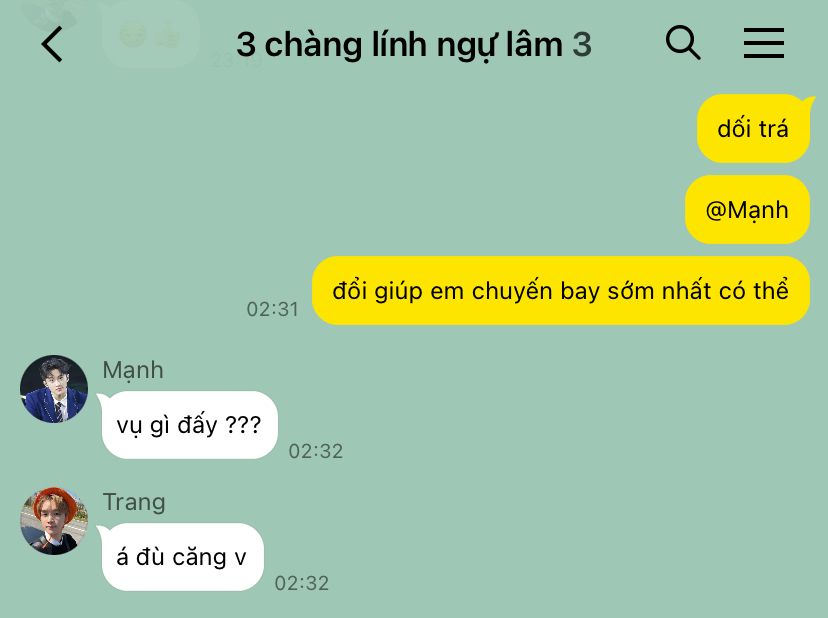
Task: Go back using the back arrow
Action: (52, 44)
